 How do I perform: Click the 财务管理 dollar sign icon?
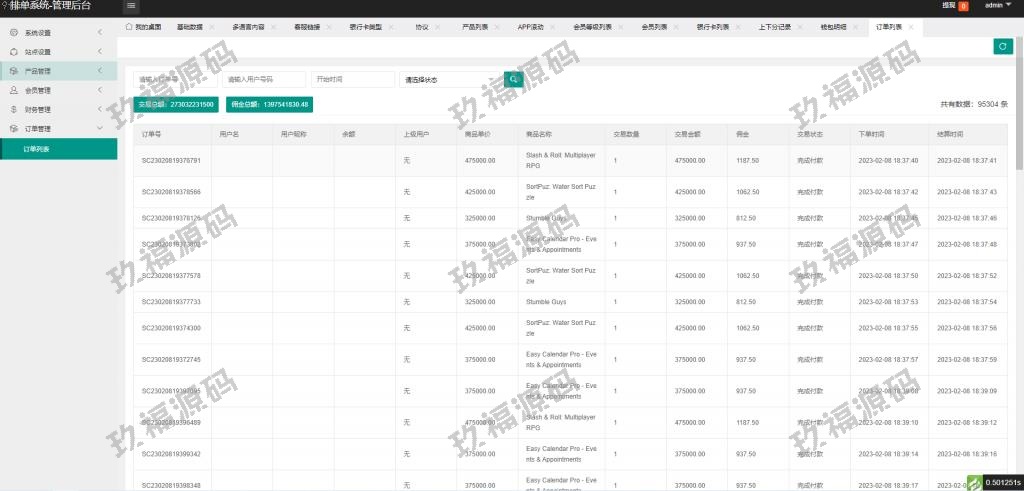(x=13, y=110)
